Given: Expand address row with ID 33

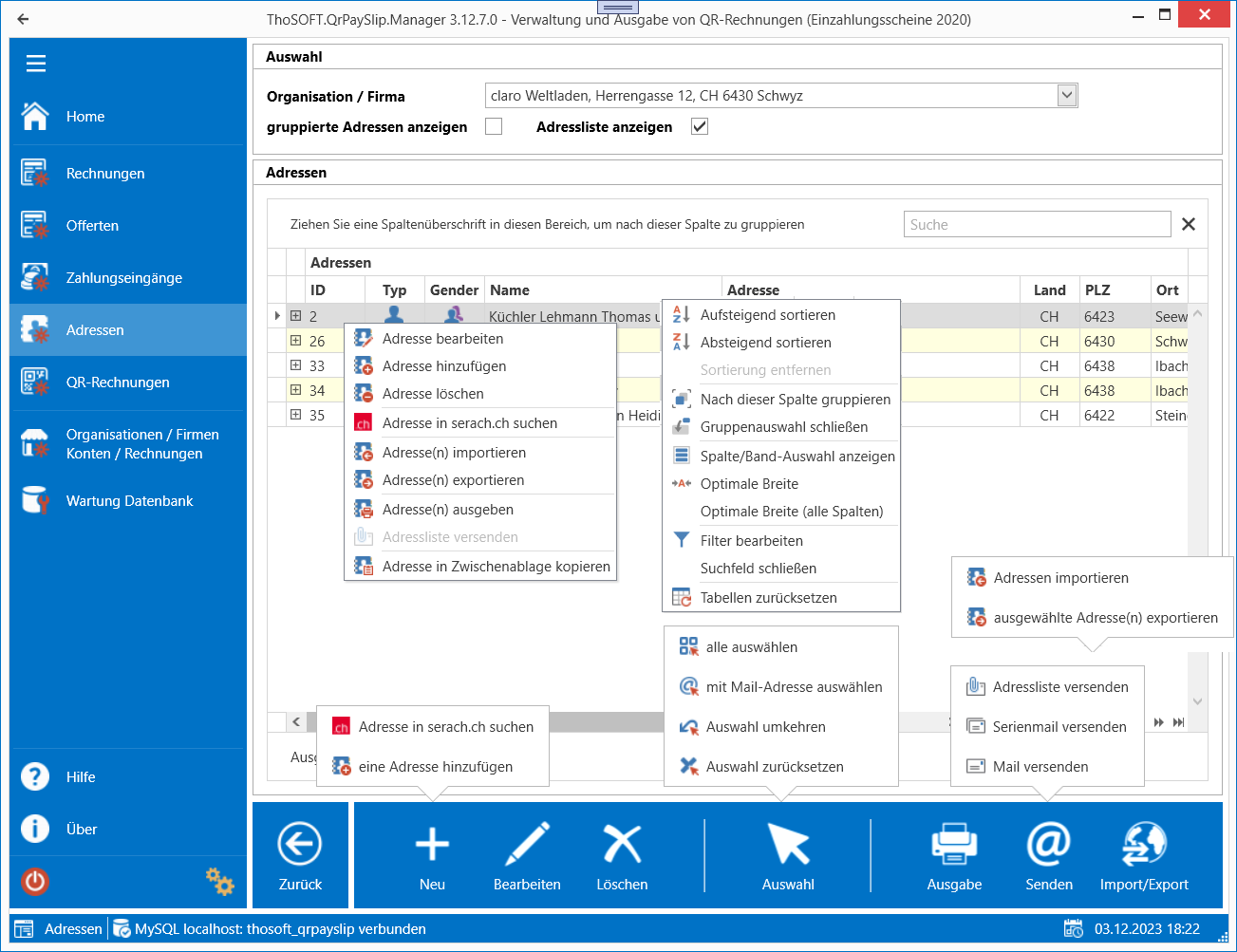Looking at the screenshot, I should (295, 365).
